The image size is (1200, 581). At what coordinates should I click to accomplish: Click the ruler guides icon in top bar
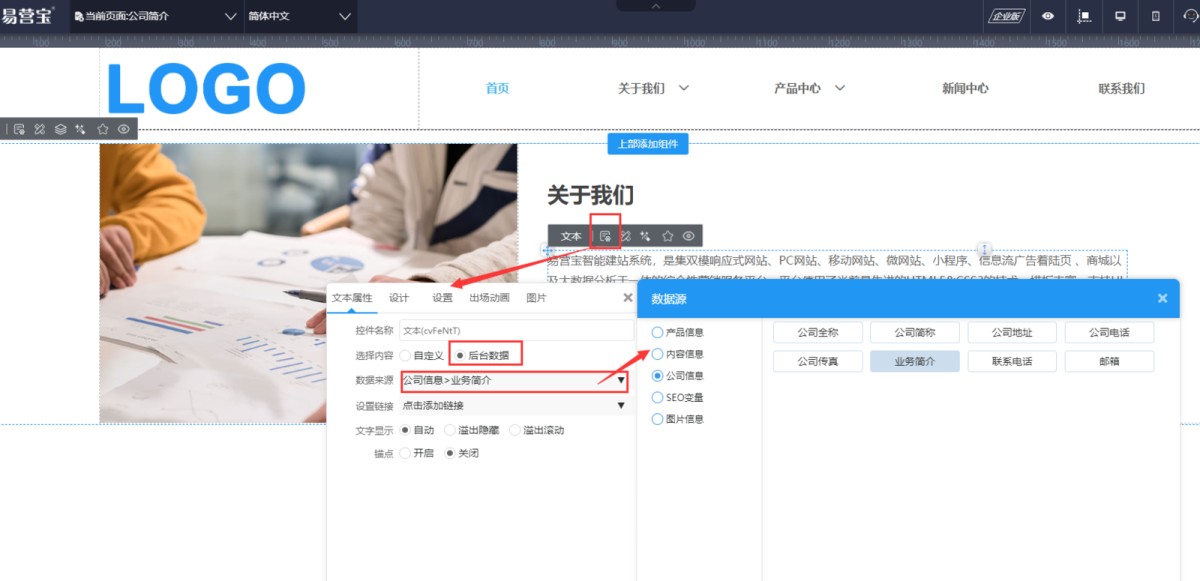(x=1084, y=16)
